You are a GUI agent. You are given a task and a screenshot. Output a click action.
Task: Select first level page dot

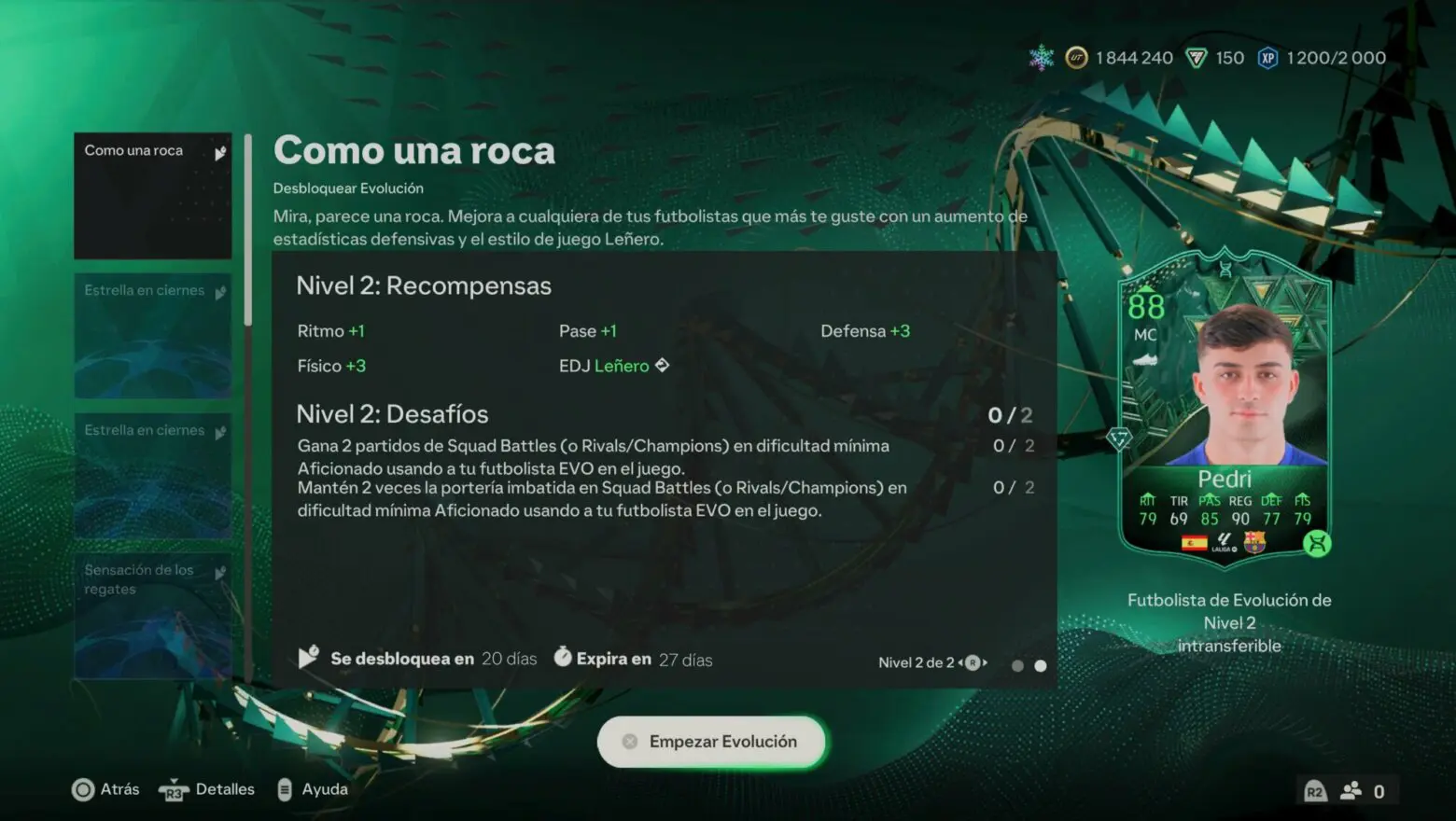1017,665
